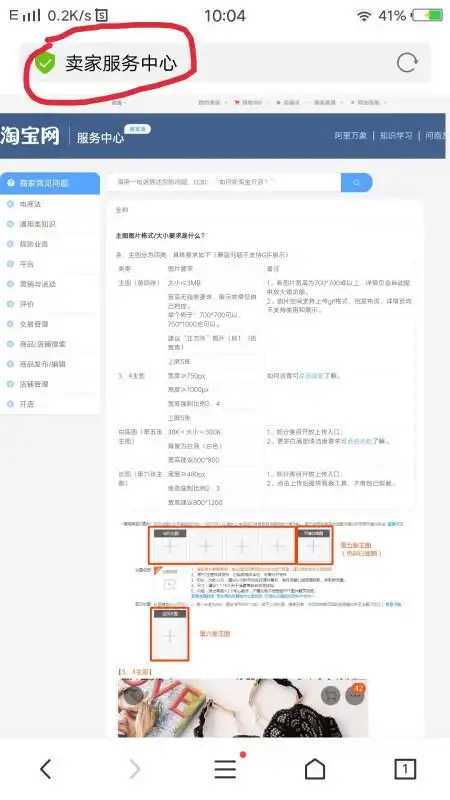Click the question icon beside 卖家常见问题
450x800 pixels.
click(11, 183)
